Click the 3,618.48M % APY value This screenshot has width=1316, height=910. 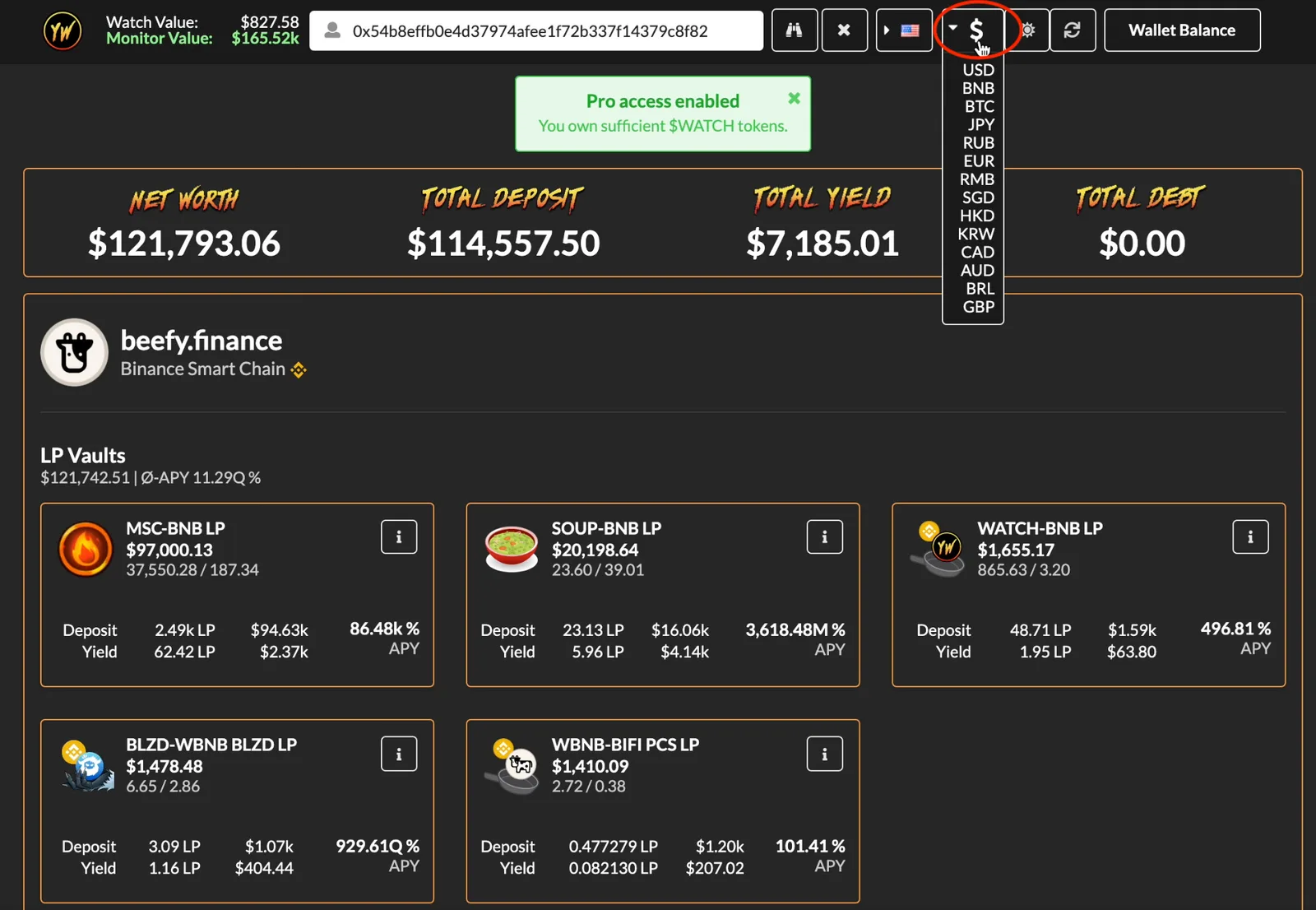tap(795, 629)
